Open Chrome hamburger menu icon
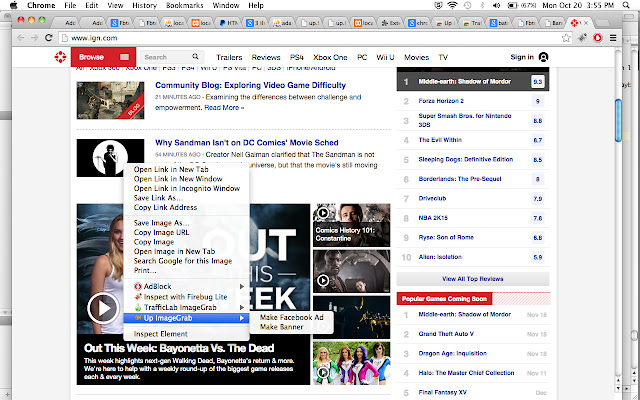The height and width of the screenshot is (400, 640). [613, 38]
